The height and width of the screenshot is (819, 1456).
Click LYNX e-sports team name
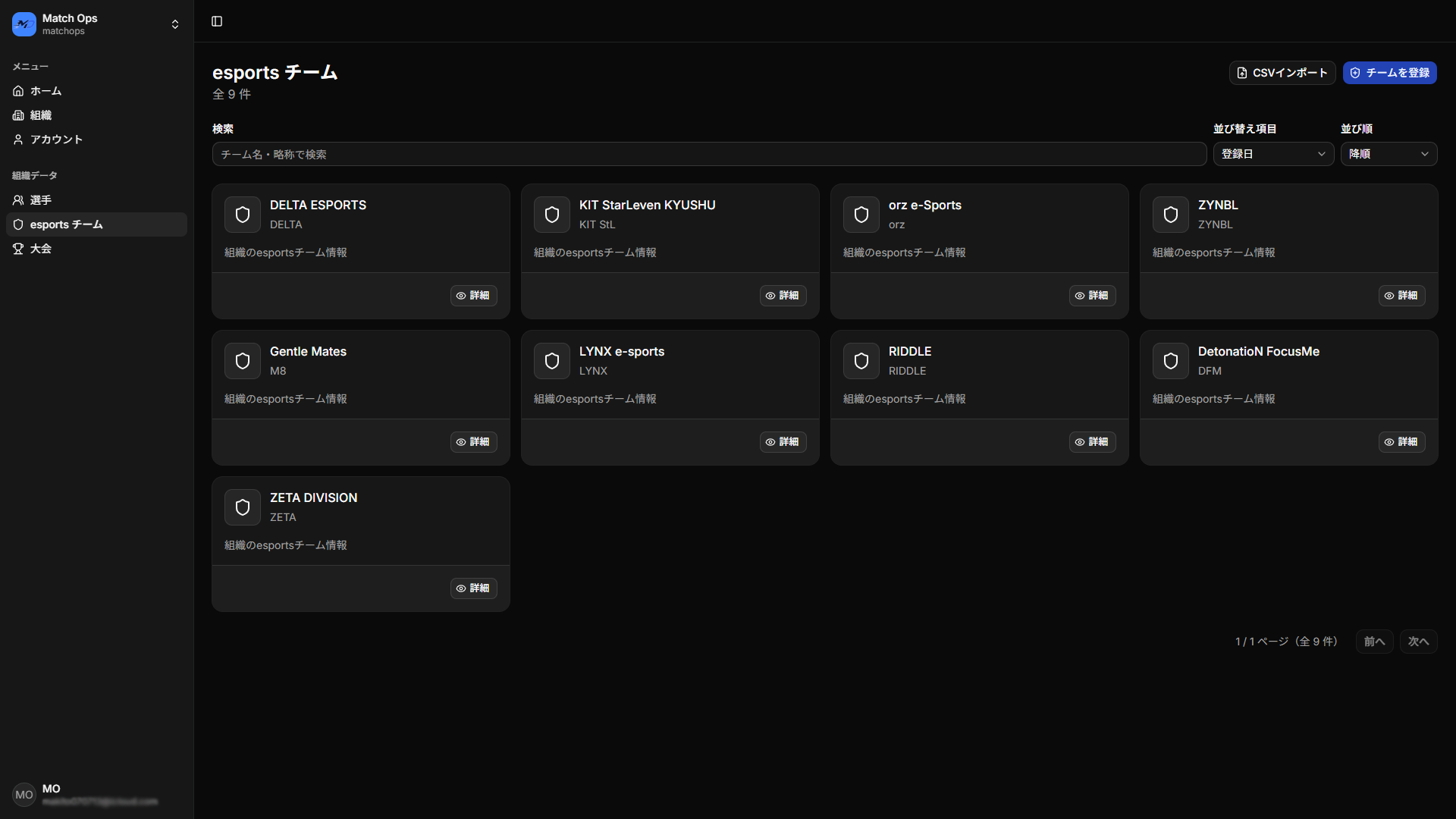622,352
